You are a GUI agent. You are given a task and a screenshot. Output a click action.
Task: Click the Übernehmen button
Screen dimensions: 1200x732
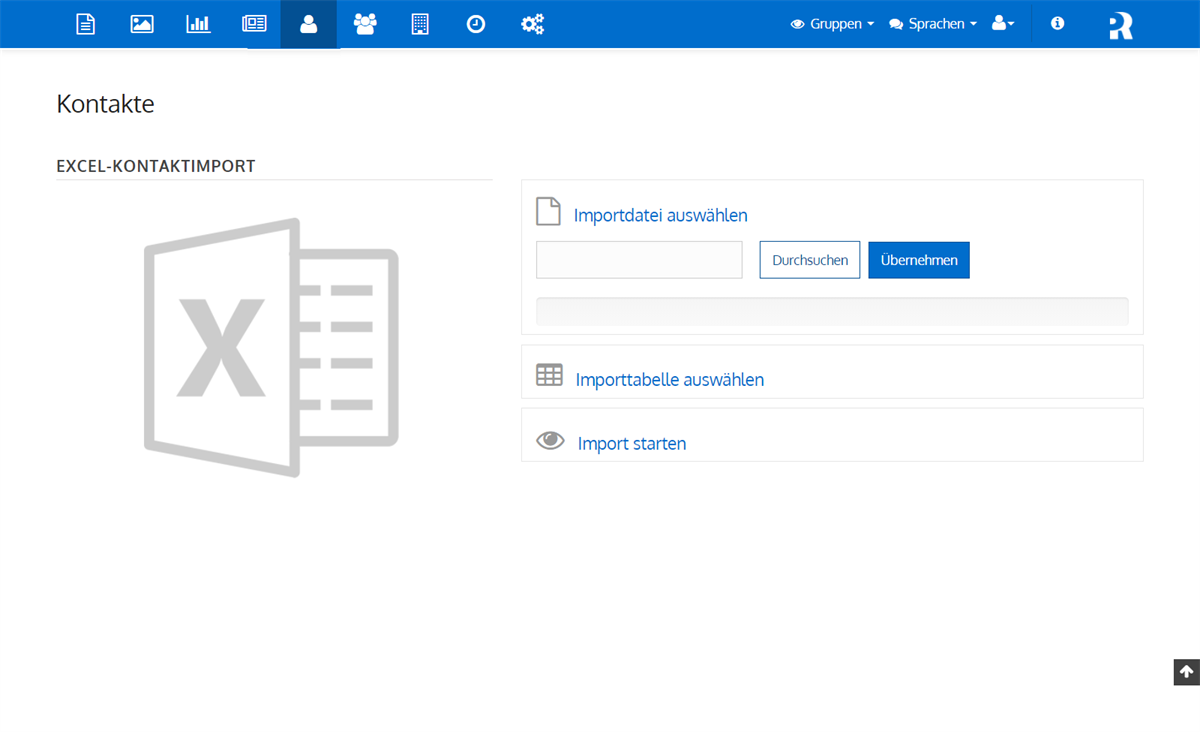coord(918,260)
